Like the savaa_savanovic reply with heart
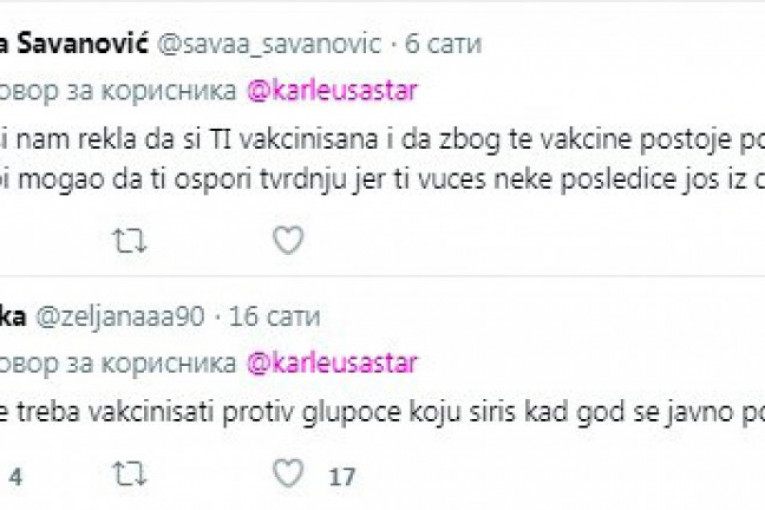The width and height of the screenshot is (765, 510). 288,240
